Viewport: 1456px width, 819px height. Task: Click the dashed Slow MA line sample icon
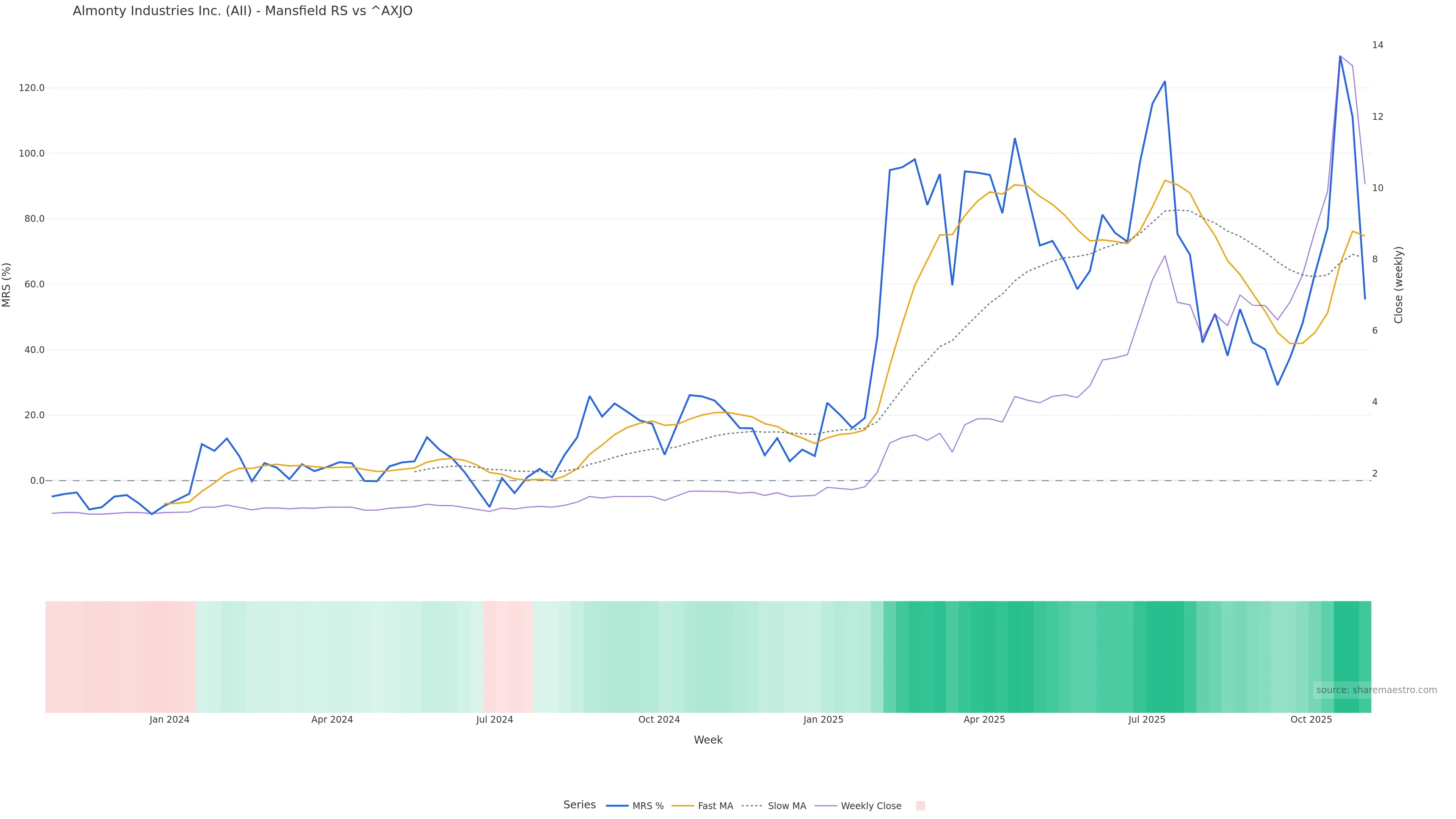point(752,806)
